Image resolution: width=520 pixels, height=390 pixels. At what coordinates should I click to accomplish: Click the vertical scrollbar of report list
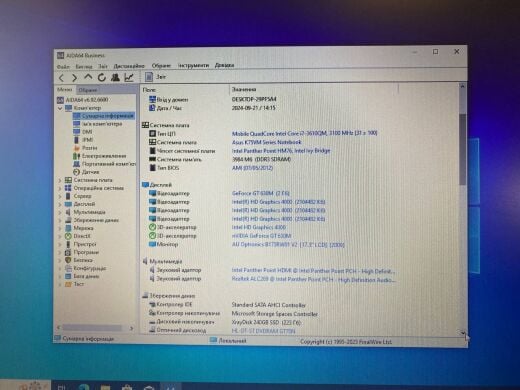[462, 150]
